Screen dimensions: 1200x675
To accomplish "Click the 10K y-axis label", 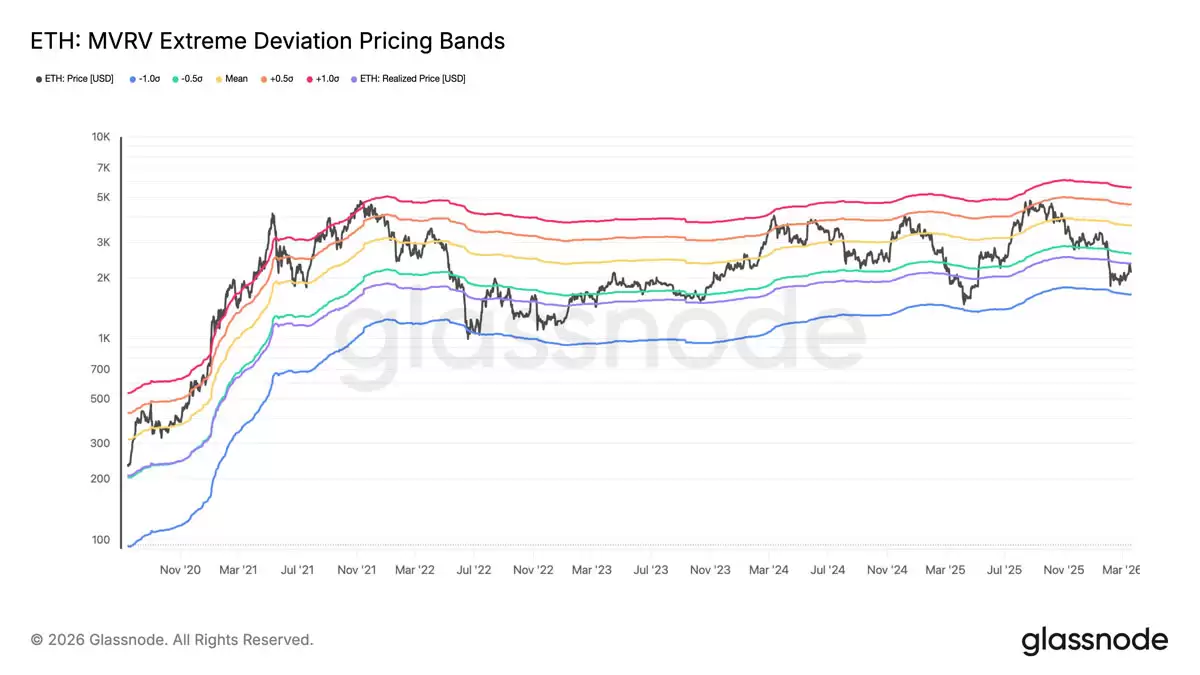I will click(x=101, y=137).
